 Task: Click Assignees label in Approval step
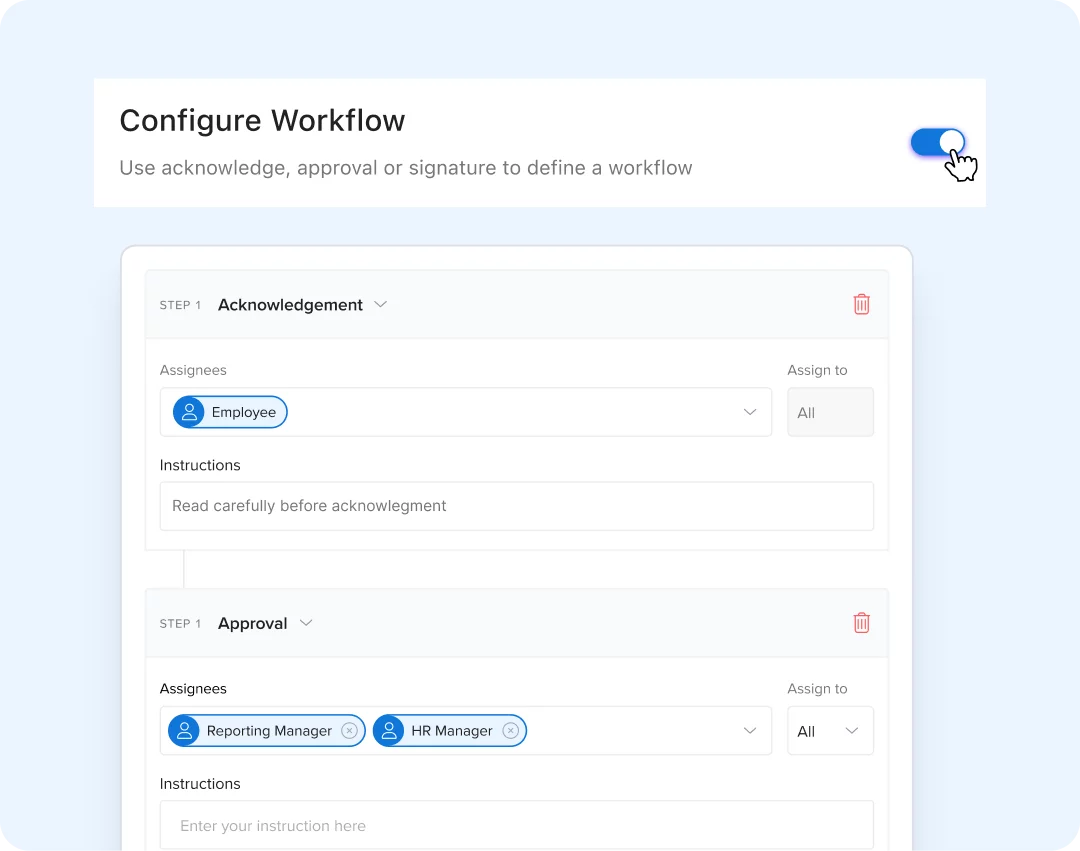pos(193,689)
